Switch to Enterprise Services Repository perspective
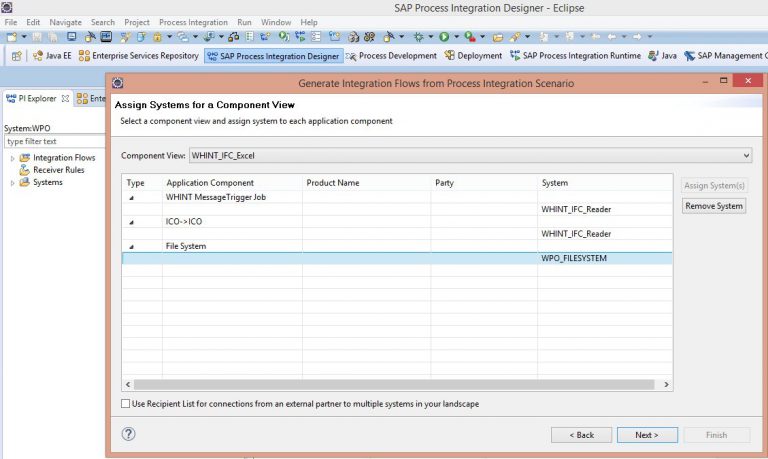The height and width of the screenshot is (459, 768). point(139,56)
